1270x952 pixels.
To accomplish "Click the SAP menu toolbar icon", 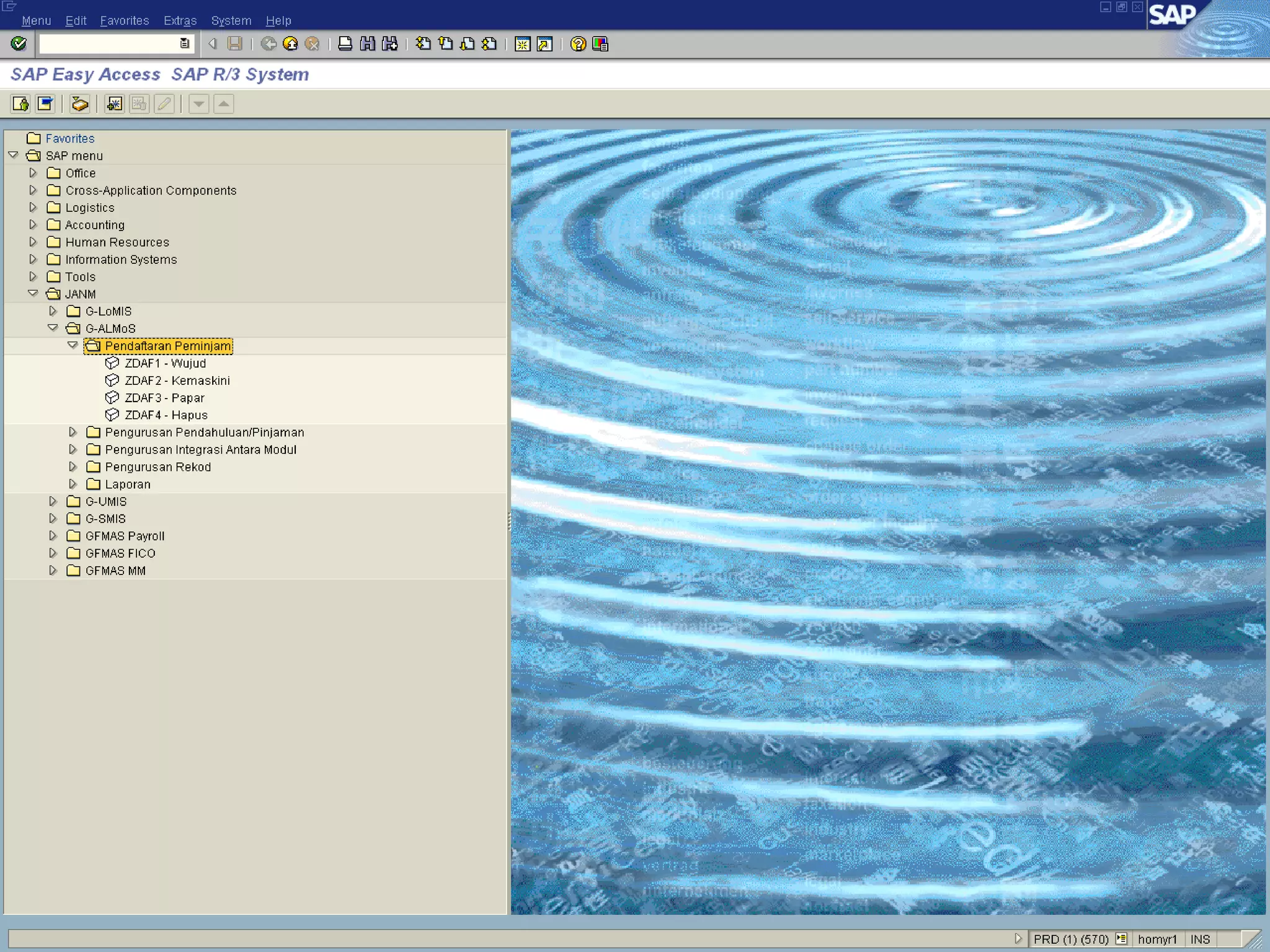I will pos(45,104).
